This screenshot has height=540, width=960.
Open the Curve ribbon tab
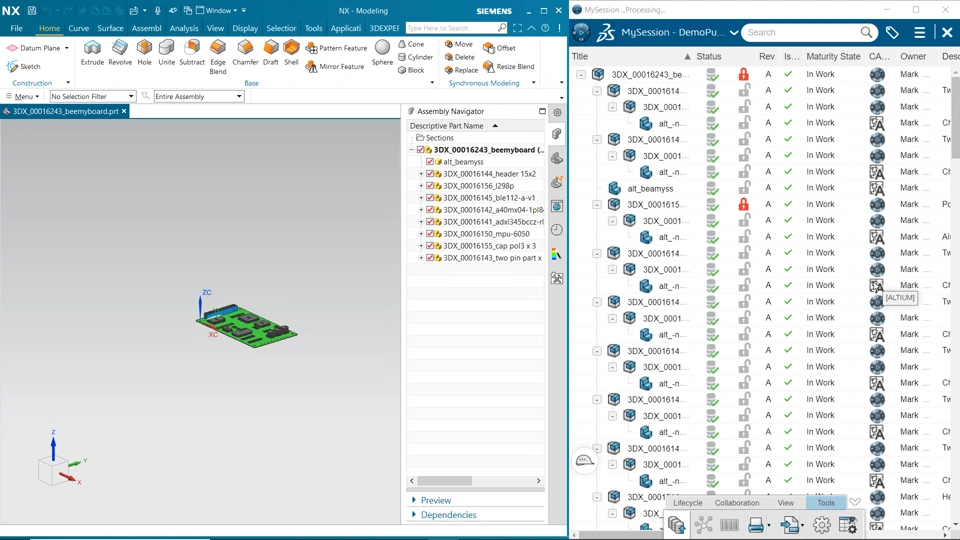(78, 28)
